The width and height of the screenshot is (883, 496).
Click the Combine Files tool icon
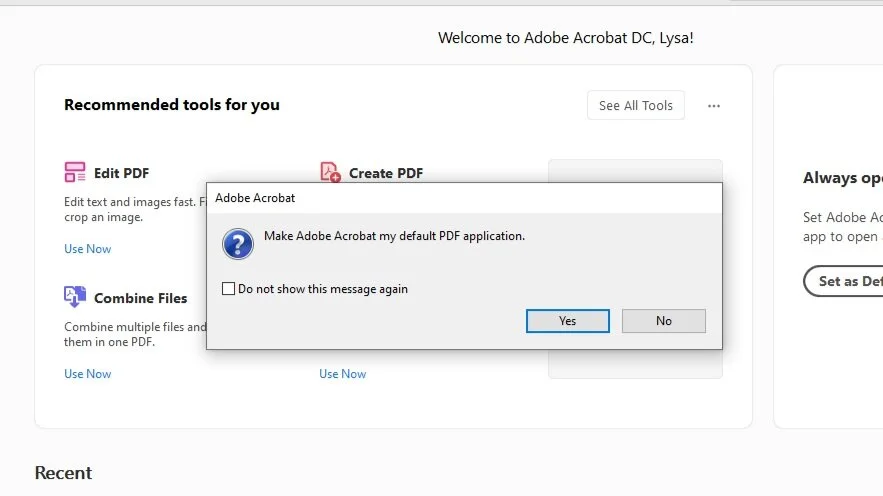75,297
